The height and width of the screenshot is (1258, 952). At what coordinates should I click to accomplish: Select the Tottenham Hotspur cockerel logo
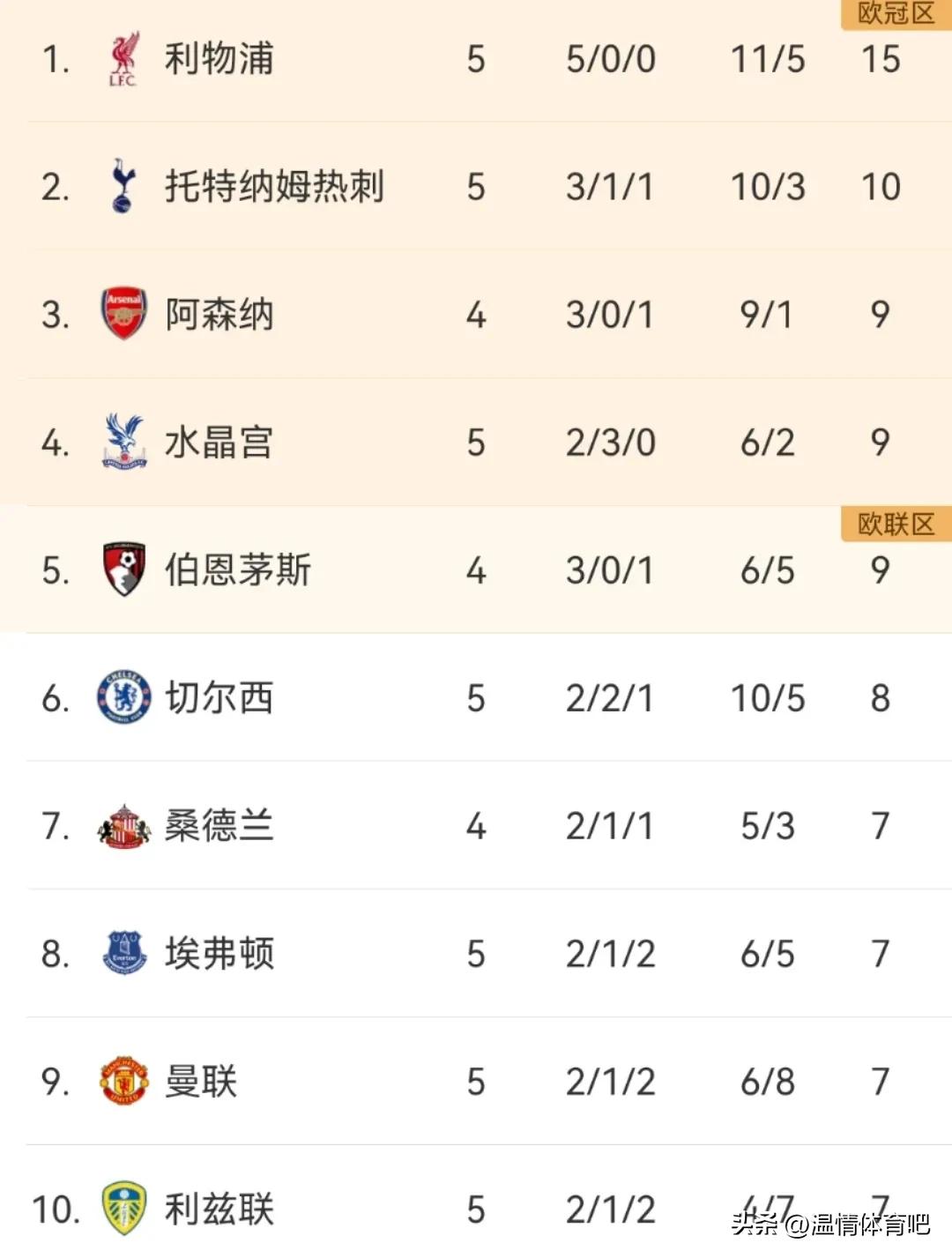coord(123,186)
